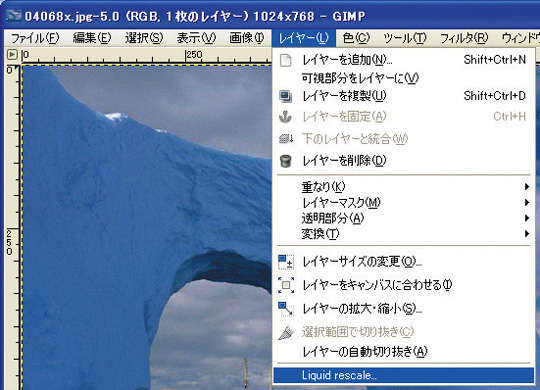The width and height of the screenshot is (540, 390).
Task: Click the layer boundary size icon
Action: [x=286, y=262]
